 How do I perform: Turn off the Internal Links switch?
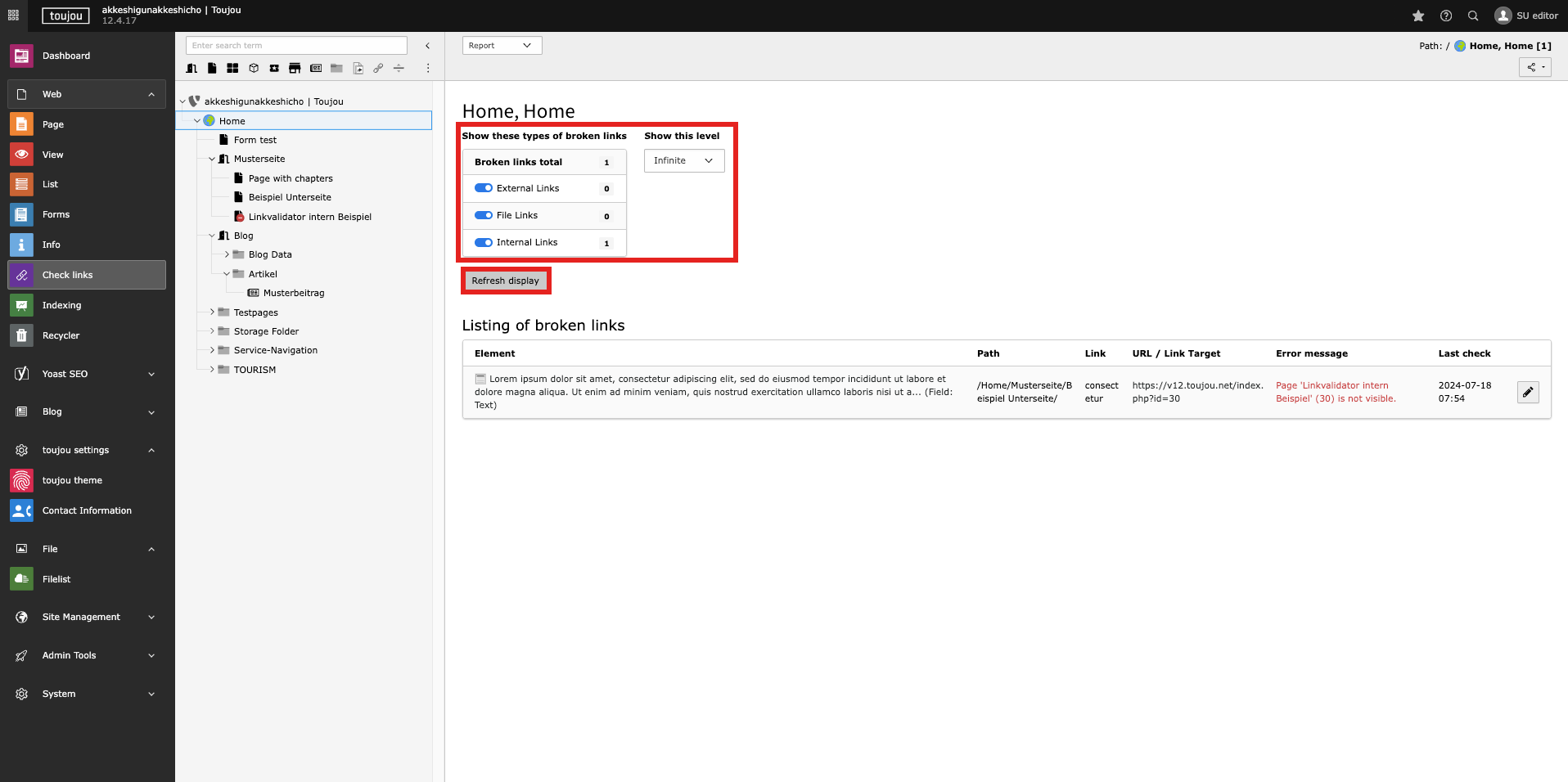point(484,242)
